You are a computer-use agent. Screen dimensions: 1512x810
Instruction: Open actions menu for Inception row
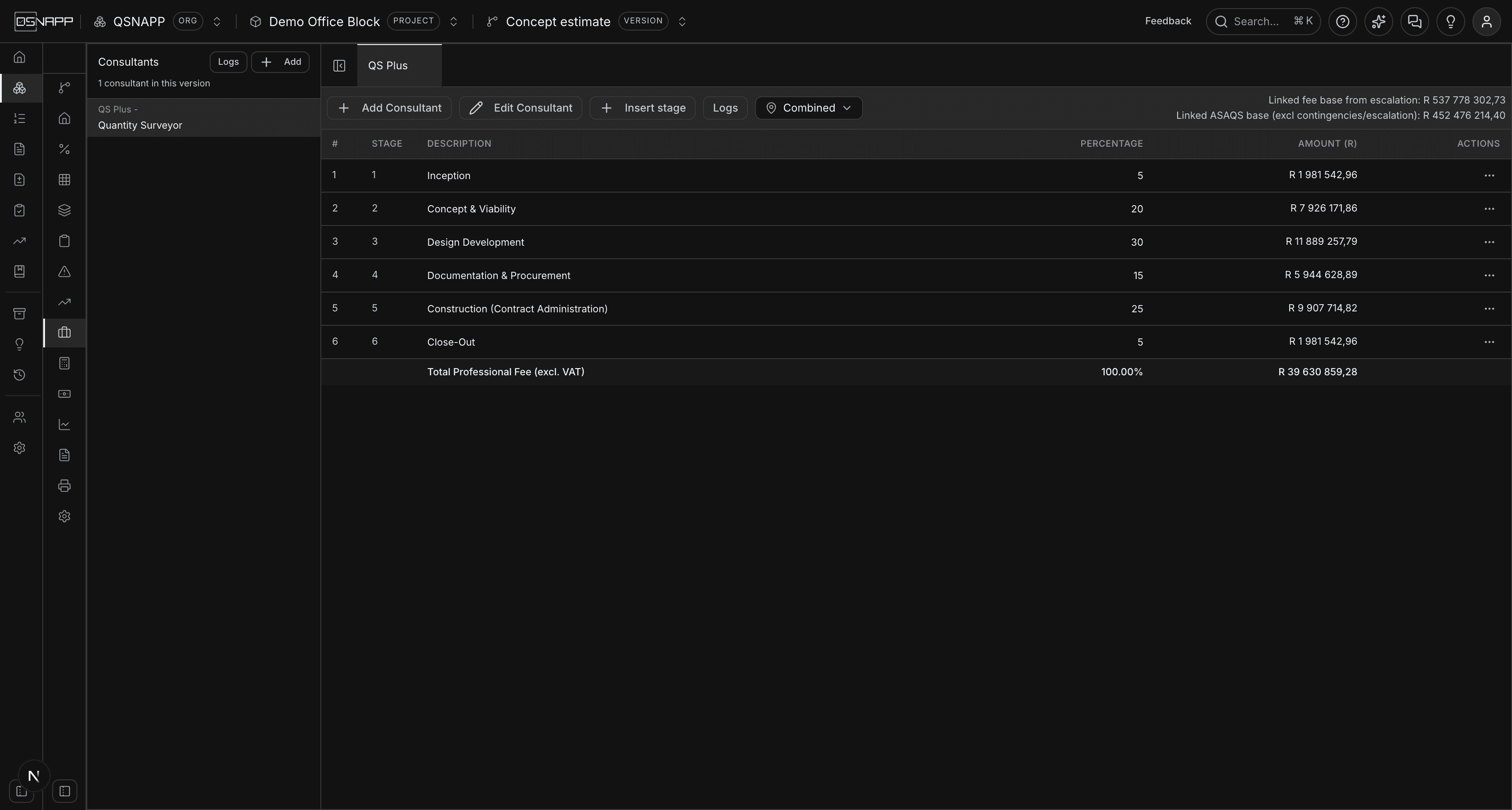[x=1489, y=175]
